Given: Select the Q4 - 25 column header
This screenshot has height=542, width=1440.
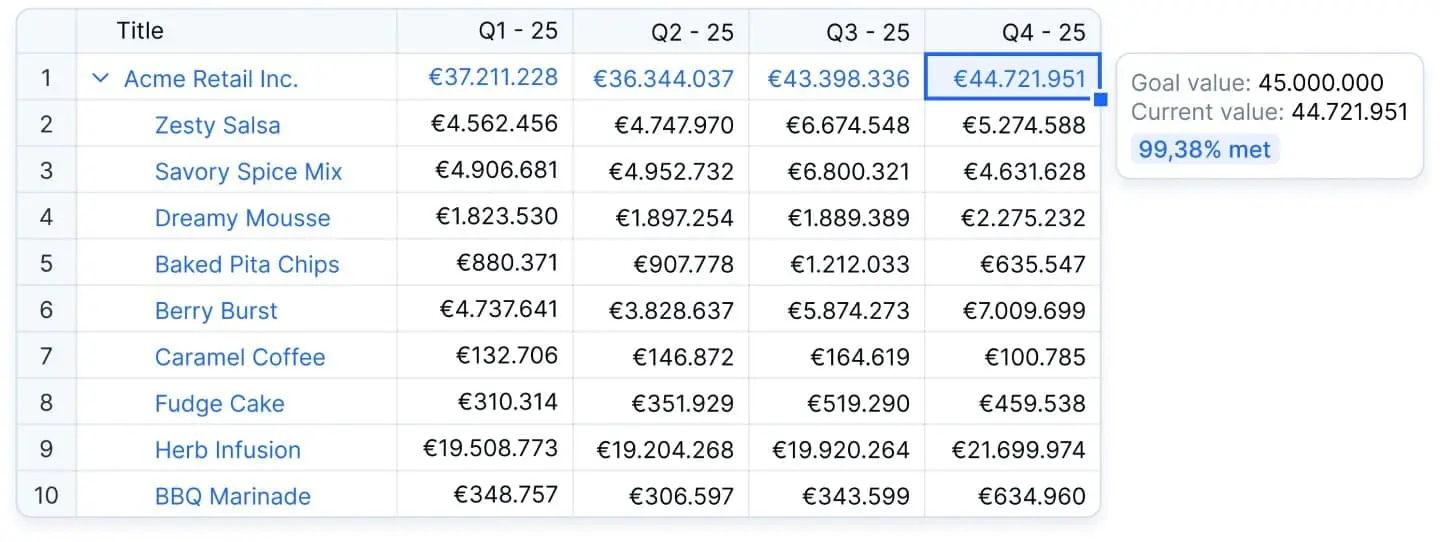Looking at the screenshot, I should click(1043, 32).
